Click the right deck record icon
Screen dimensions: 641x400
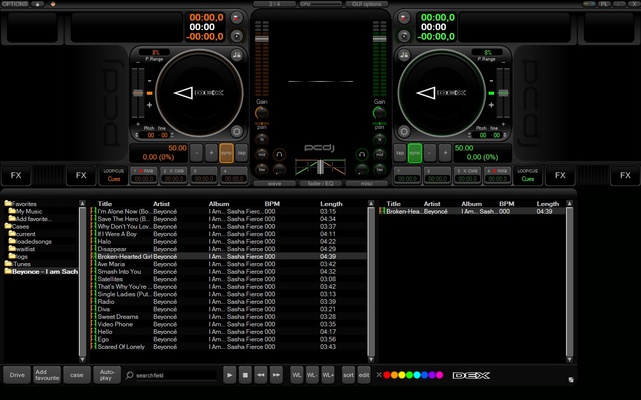tap(403, 18)
